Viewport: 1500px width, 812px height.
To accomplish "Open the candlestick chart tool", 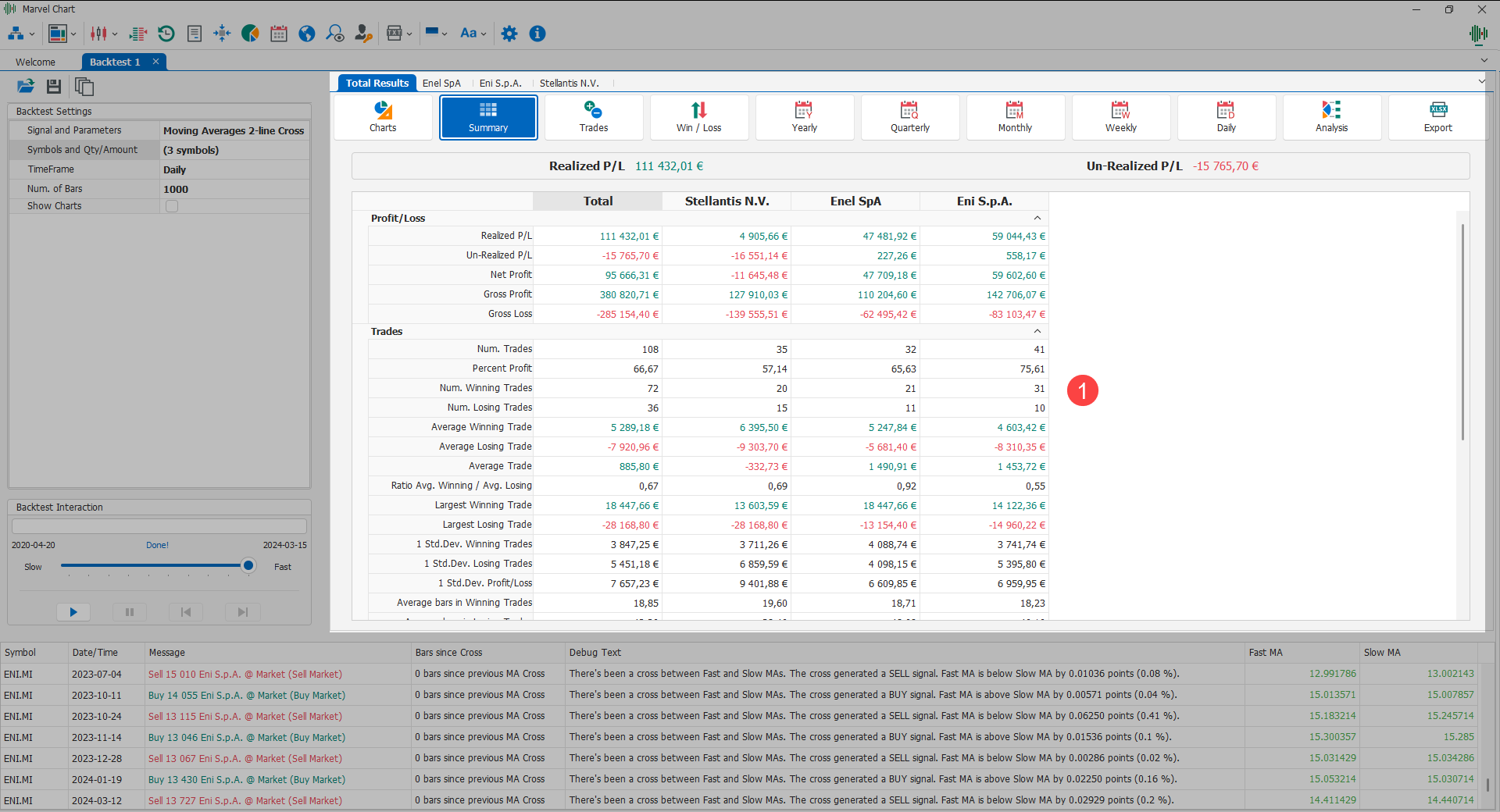I will point(98,34).
